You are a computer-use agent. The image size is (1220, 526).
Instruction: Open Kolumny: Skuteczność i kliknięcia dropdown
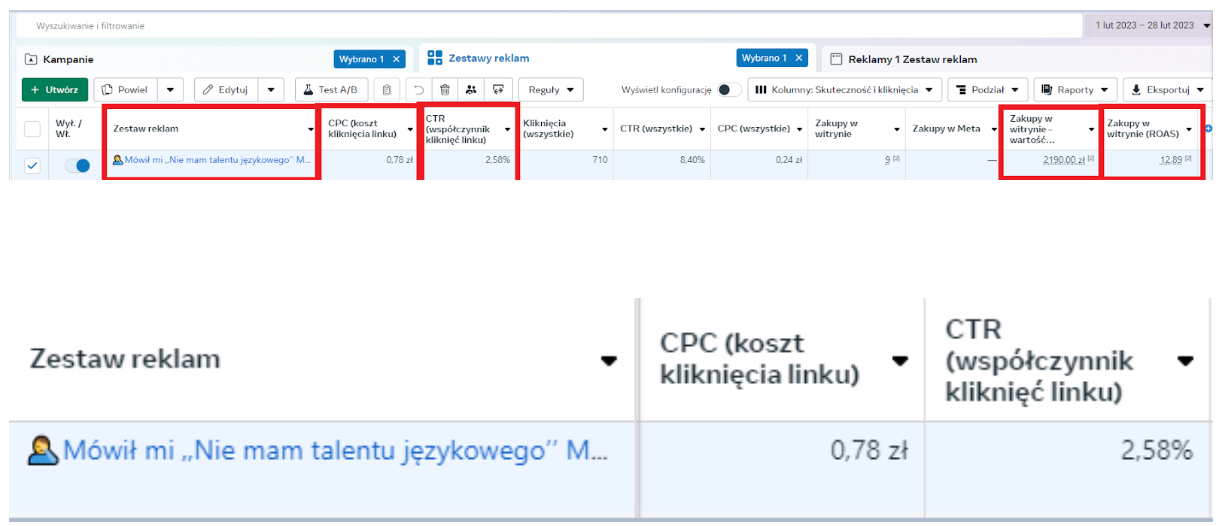click(x=845, y=89)
